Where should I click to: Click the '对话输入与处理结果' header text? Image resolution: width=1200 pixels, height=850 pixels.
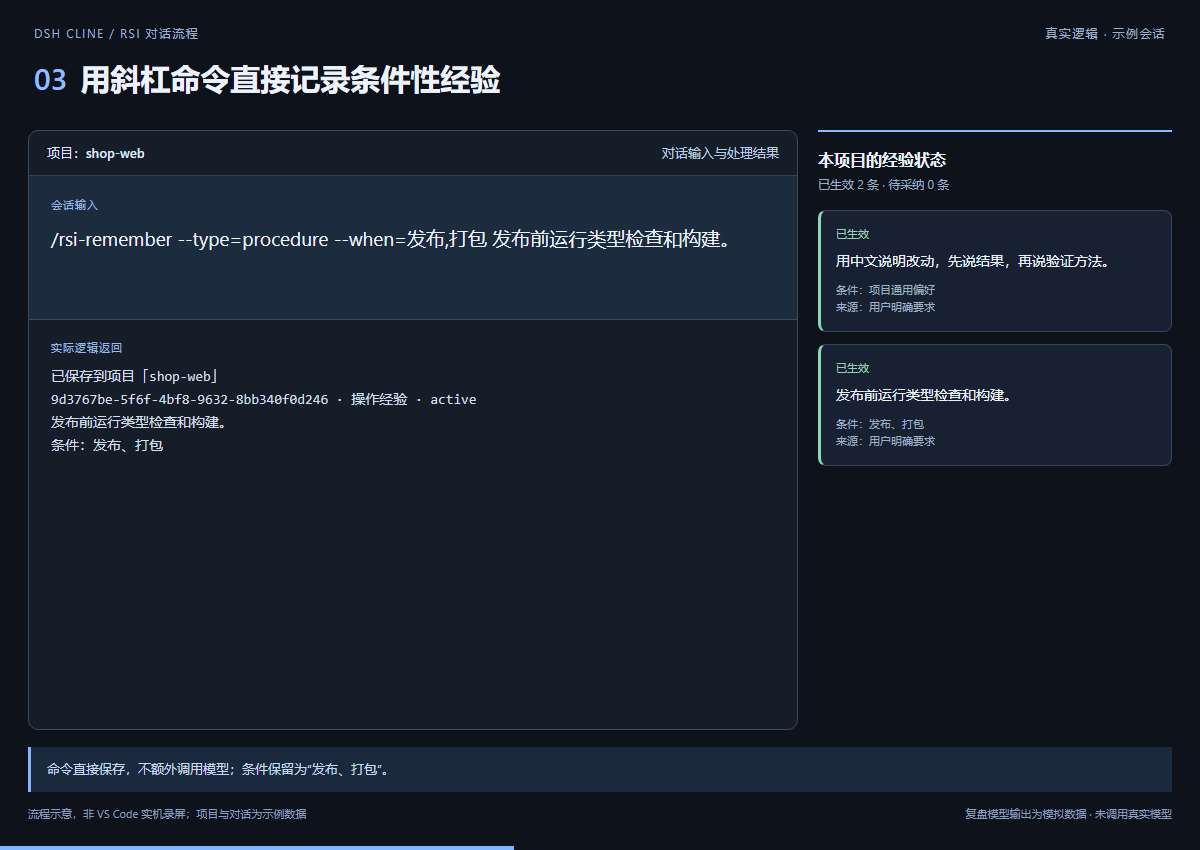[x=720, y=153]
